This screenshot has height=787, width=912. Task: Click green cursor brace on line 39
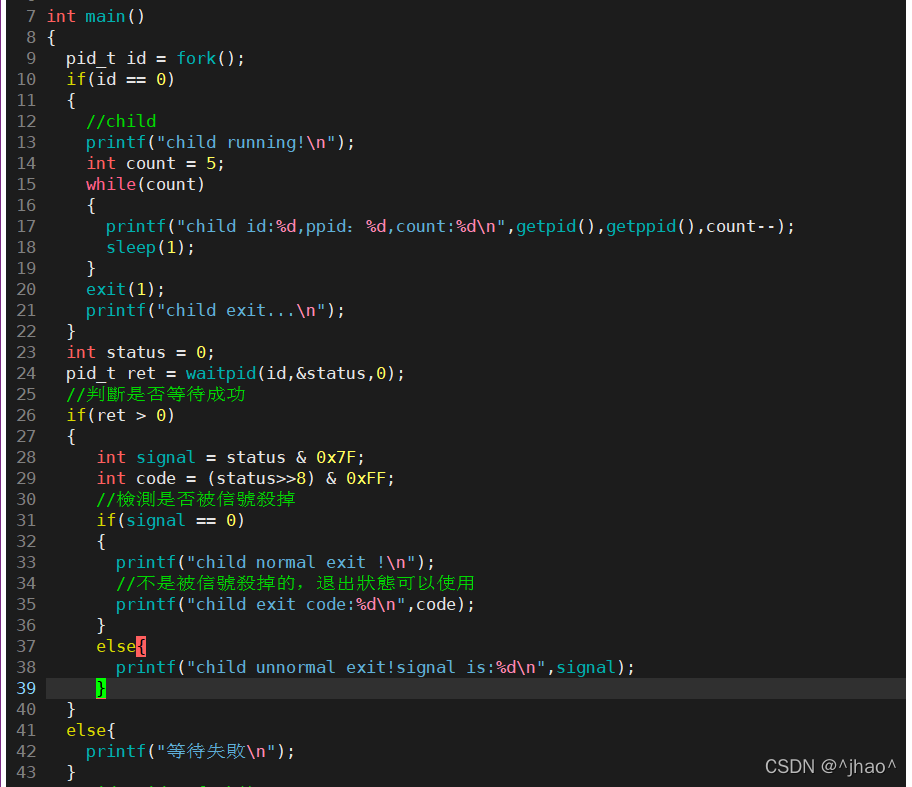pos(101,688)
